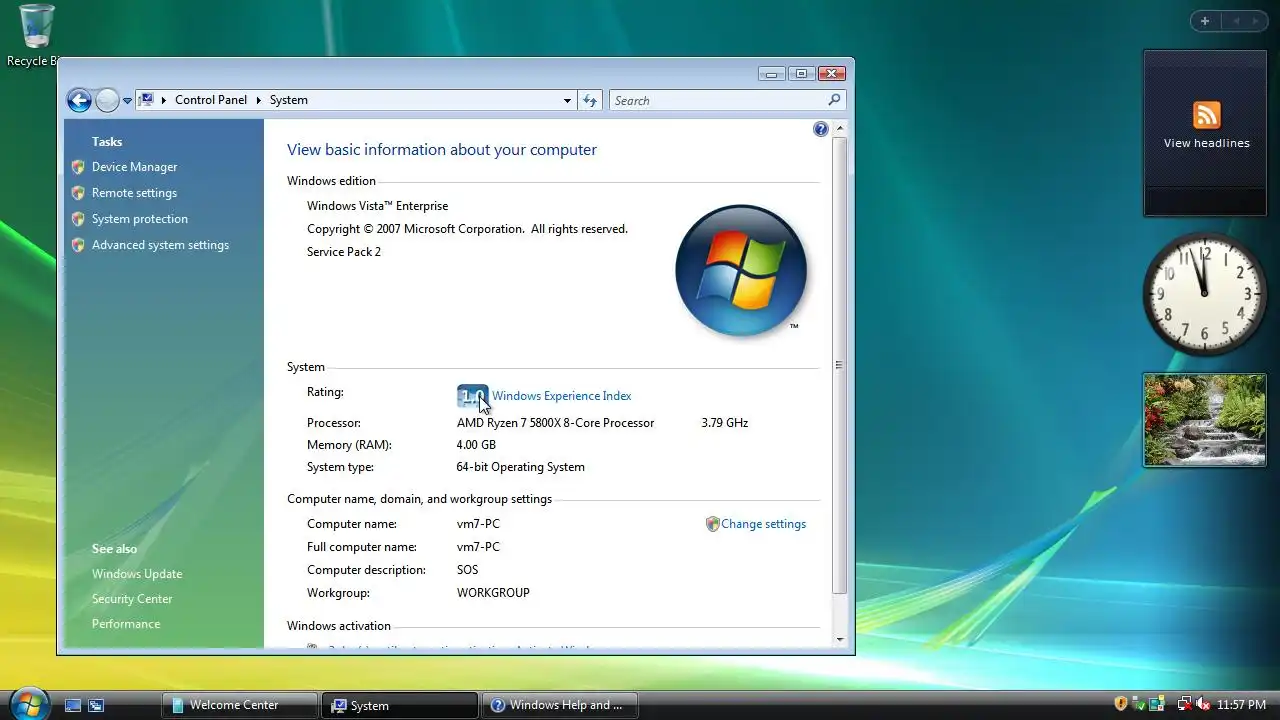The height and width of the screenshot is (720, 1280).
Task: Click the 11:57 PM taskbar clock
Action: tap(1243, 705)
